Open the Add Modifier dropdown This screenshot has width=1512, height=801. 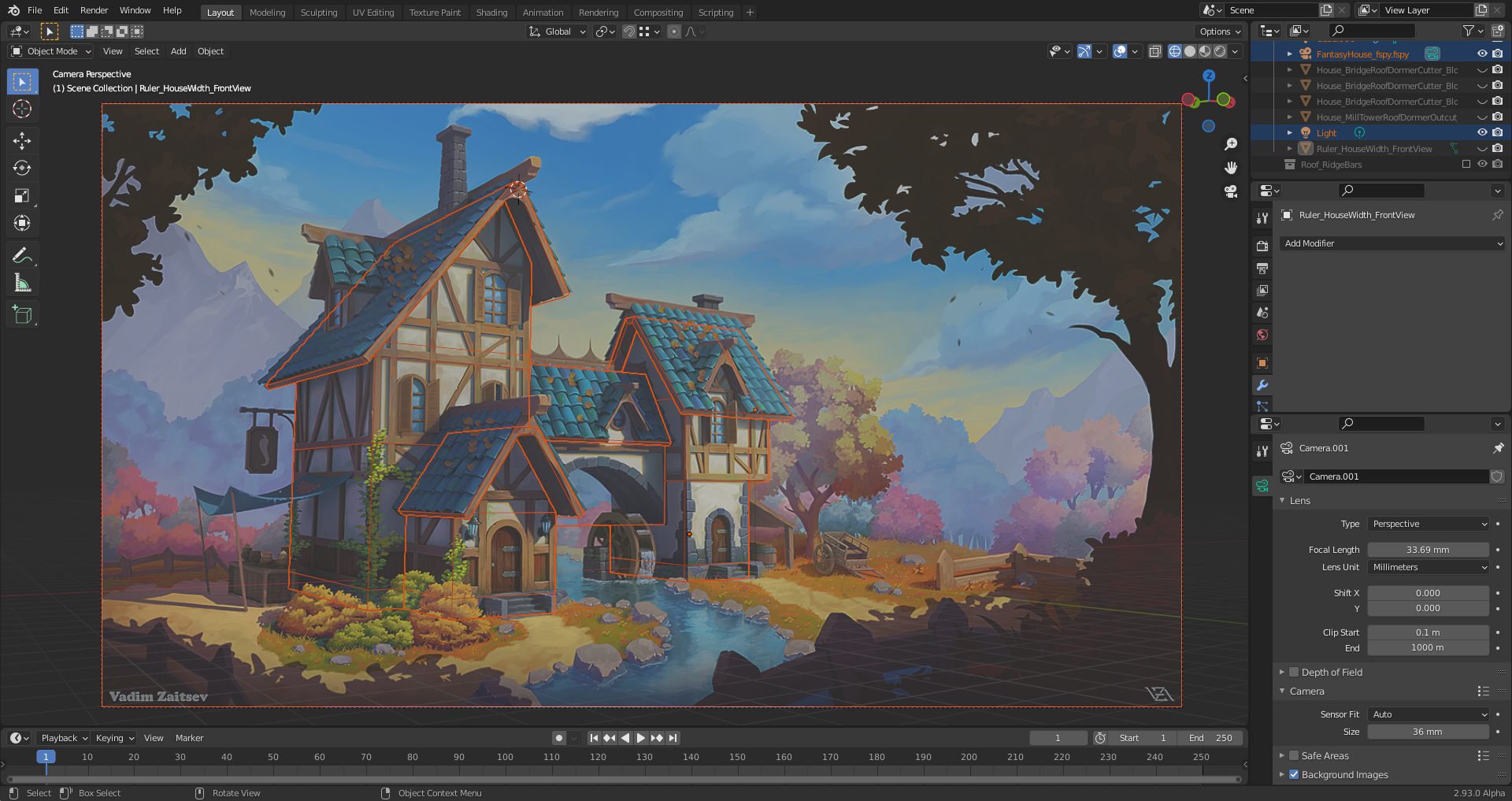click(1392, 243)
